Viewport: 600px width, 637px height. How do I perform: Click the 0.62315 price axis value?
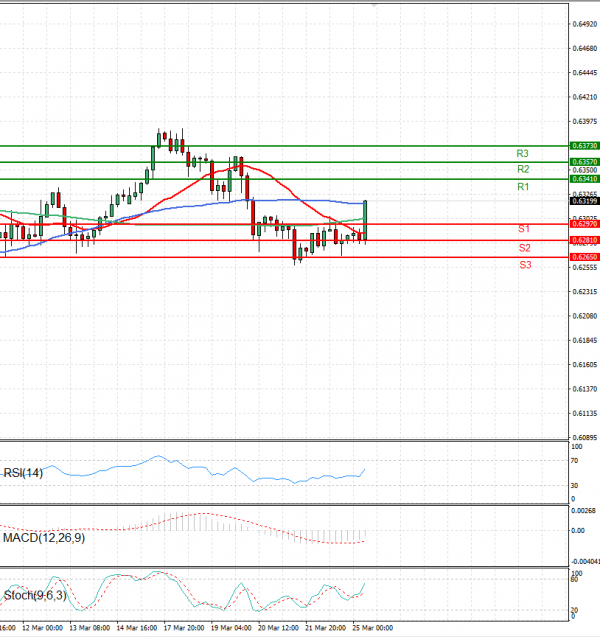coord(585,292)
